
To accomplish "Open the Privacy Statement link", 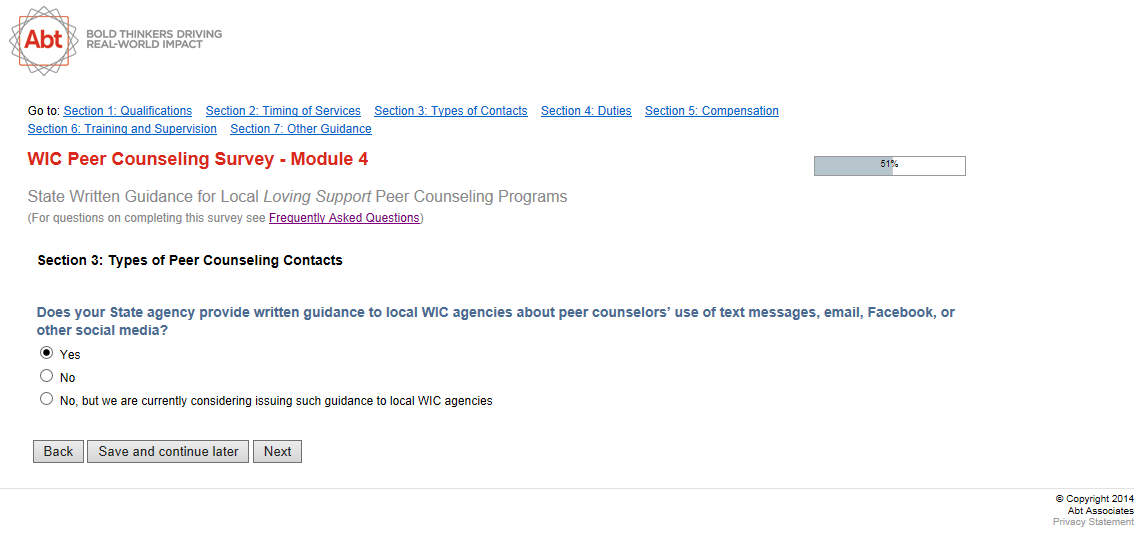I will [1093, 522].
